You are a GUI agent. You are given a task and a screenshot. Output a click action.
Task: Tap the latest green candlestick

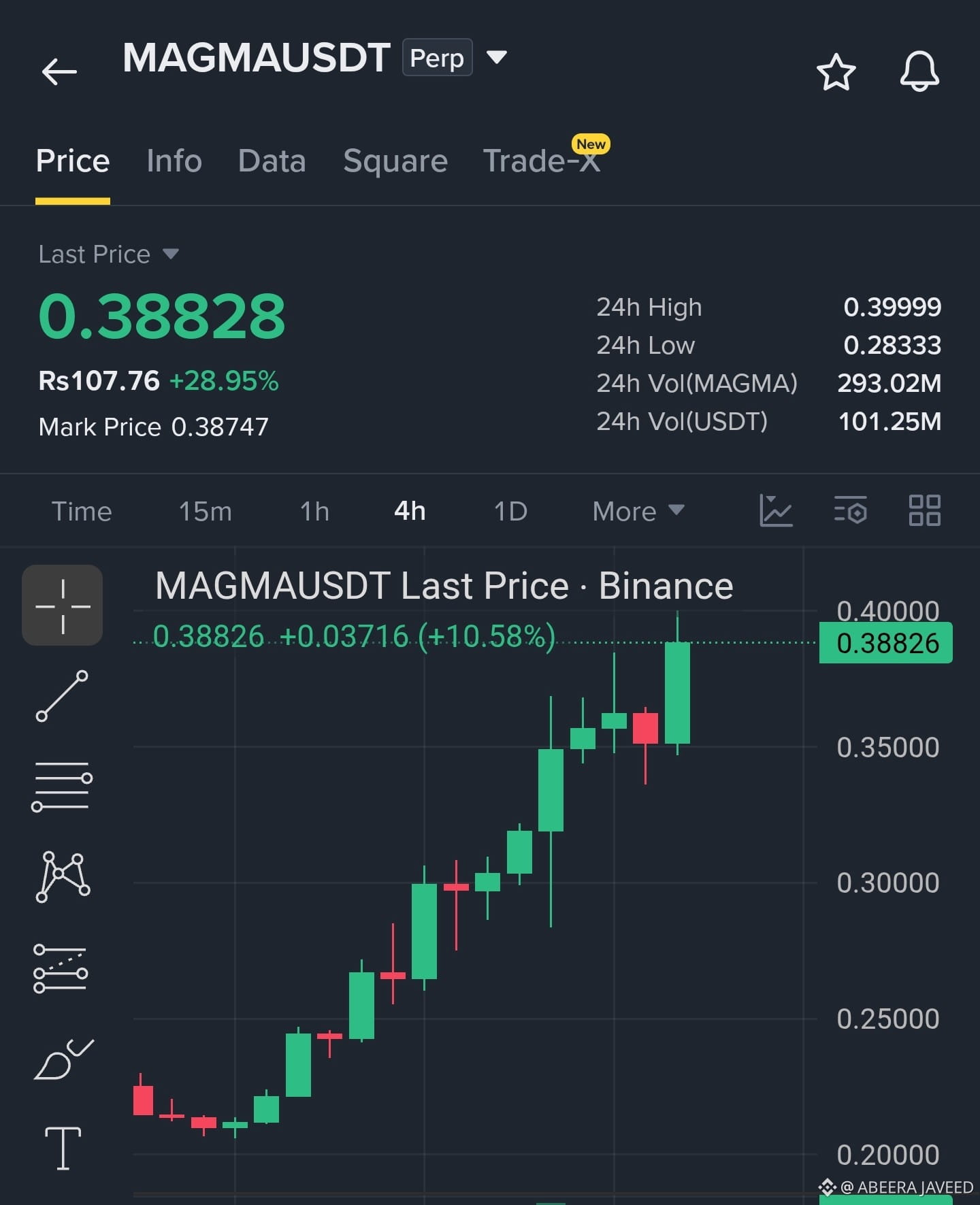click(x=677, y=693)
